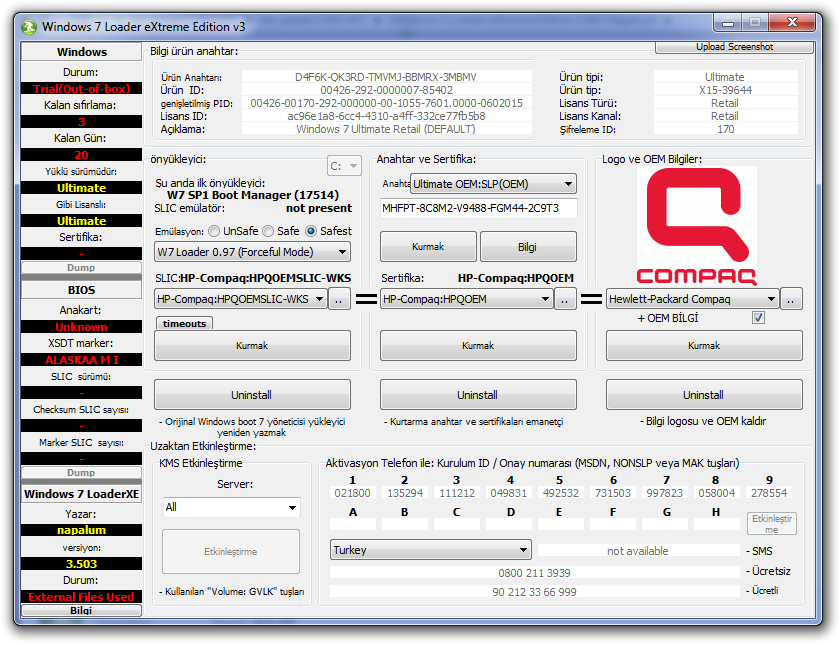The image size is (840, 645).
Task: Click the '..' button beside HP-Compaq:HPQOEM certificate dropdown
Action: tap(565, 299)
